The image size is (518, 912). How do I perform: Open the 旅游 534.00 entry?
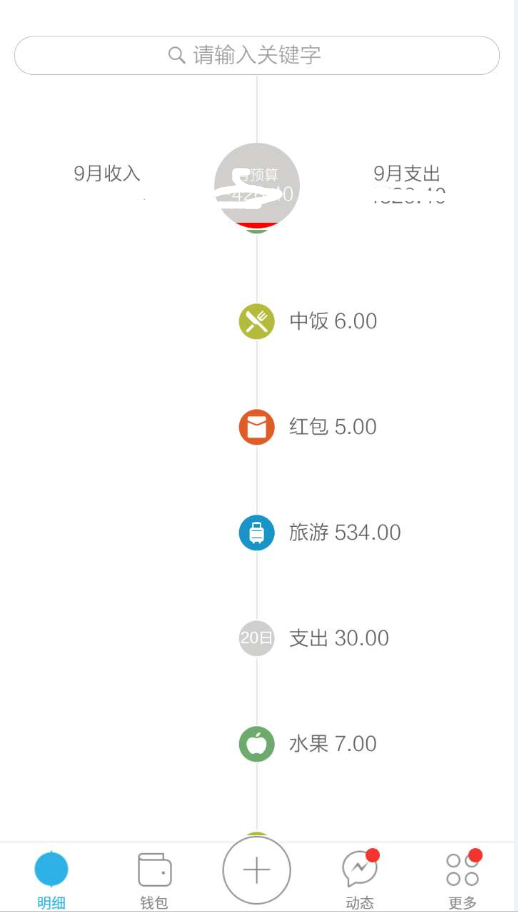click(345, 532)
